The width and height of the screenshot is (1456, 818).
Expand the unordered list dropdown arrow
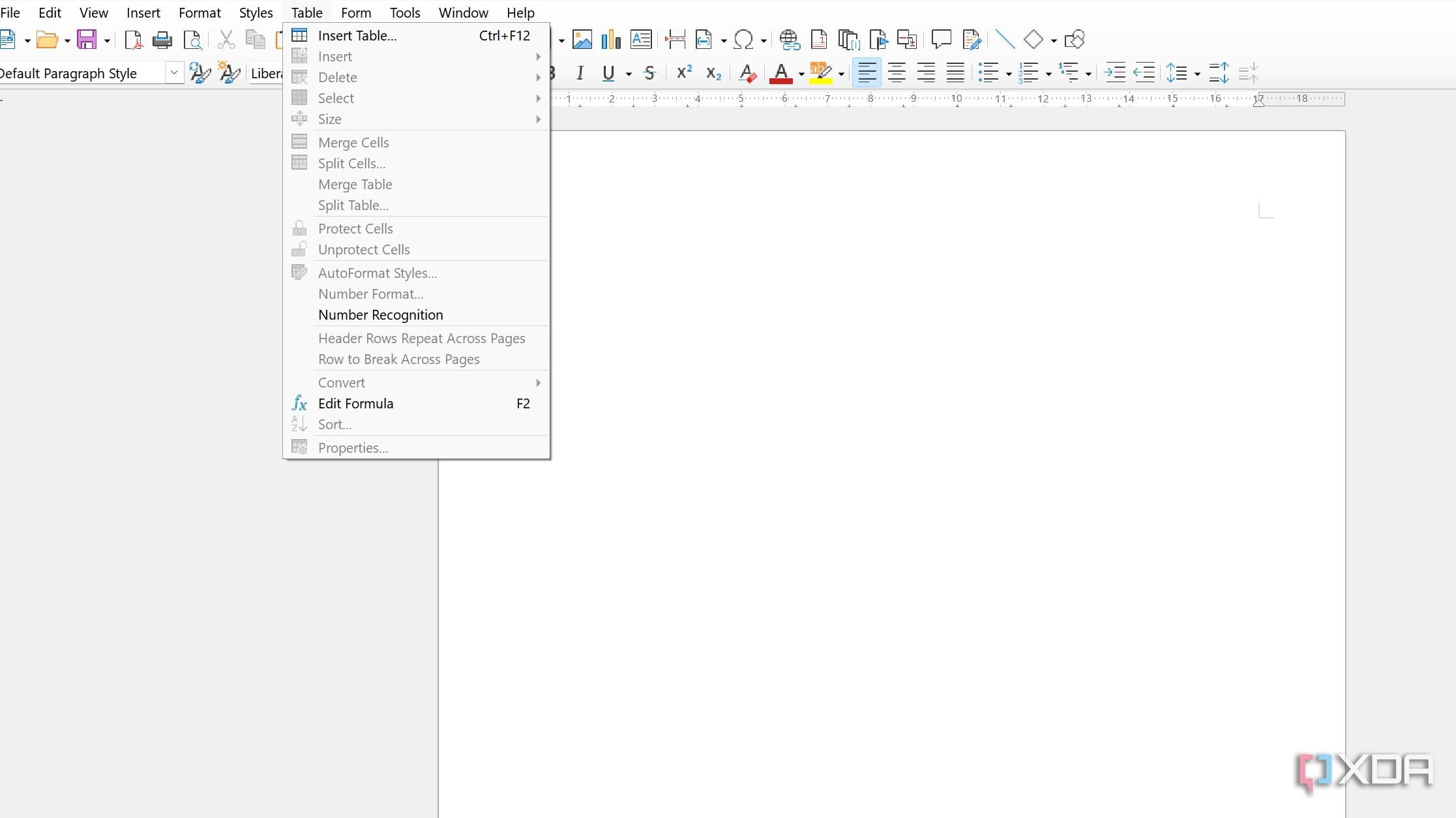coord(1009,74)
